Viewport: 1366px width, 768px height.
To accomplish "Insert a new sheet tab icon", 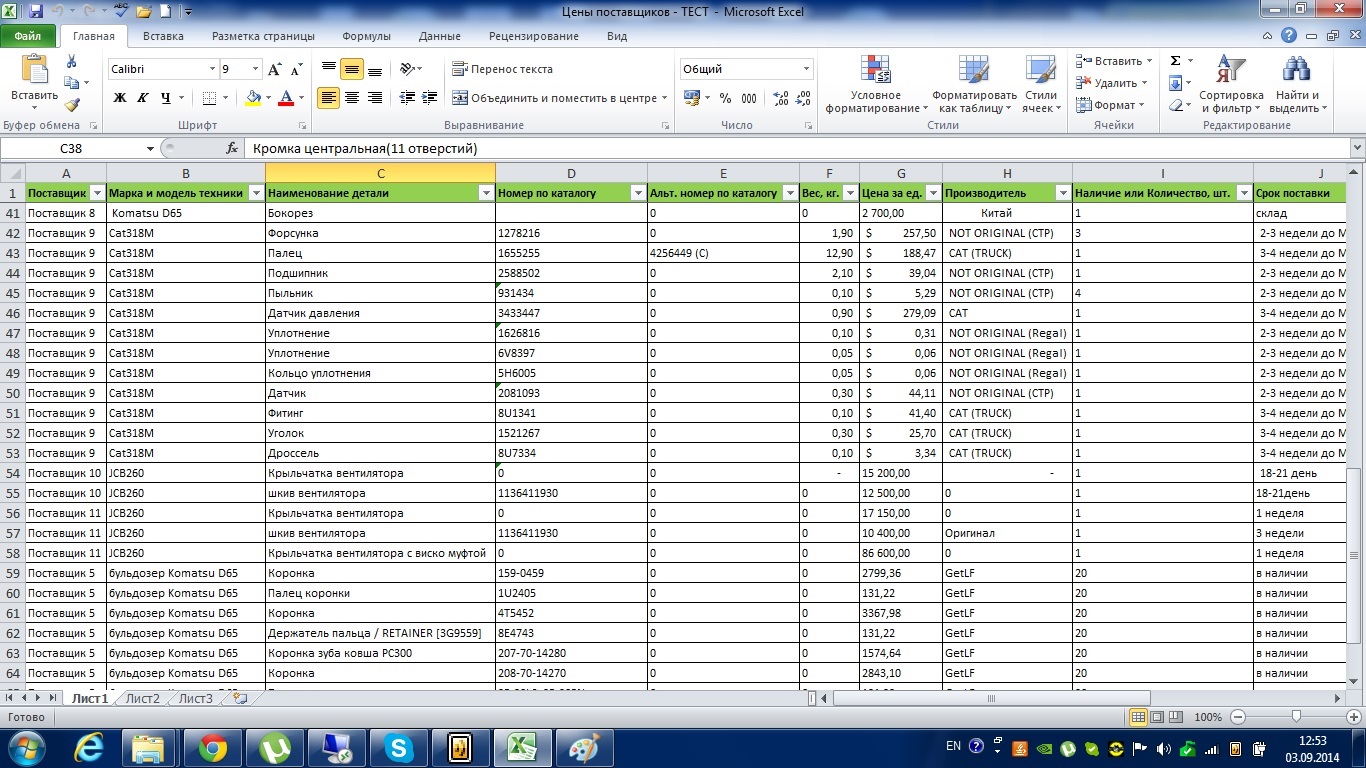I will 239,698.
